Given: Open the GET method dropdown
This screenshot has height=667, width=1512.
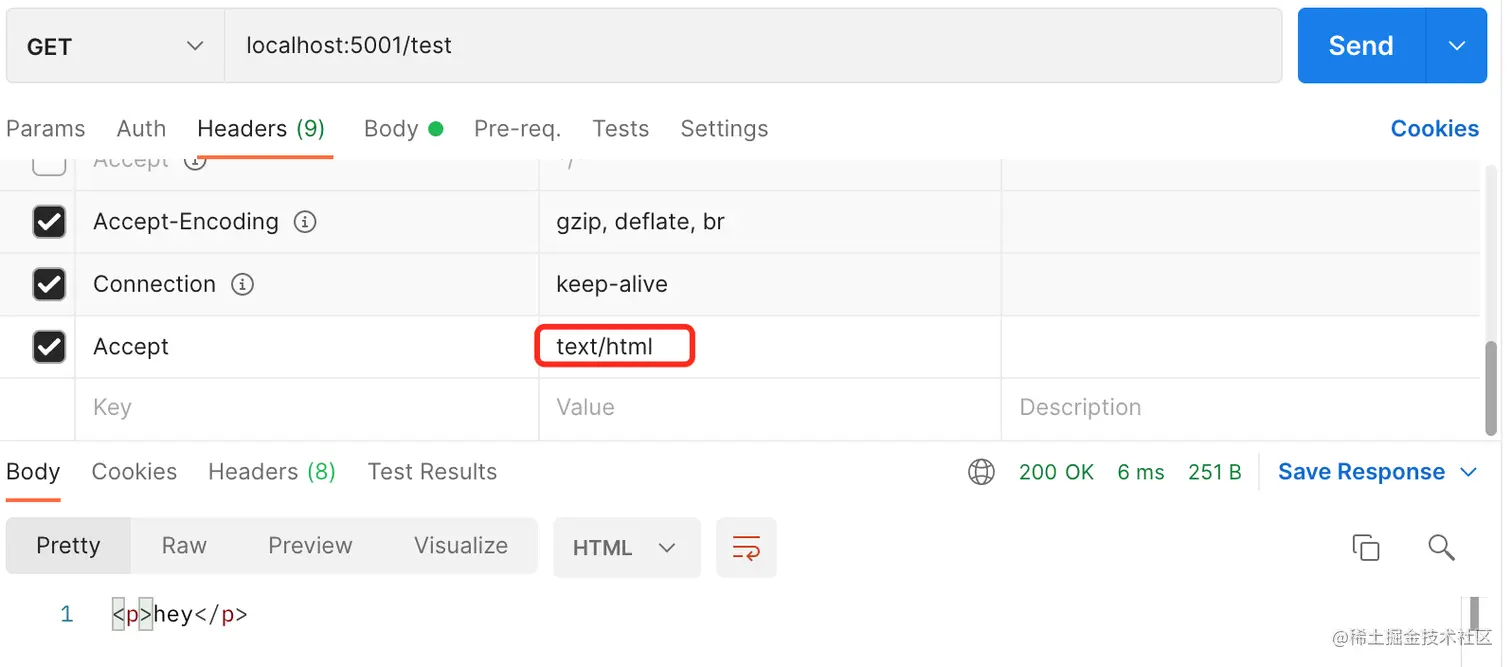Looking at the screenshot, I should 115,46.
